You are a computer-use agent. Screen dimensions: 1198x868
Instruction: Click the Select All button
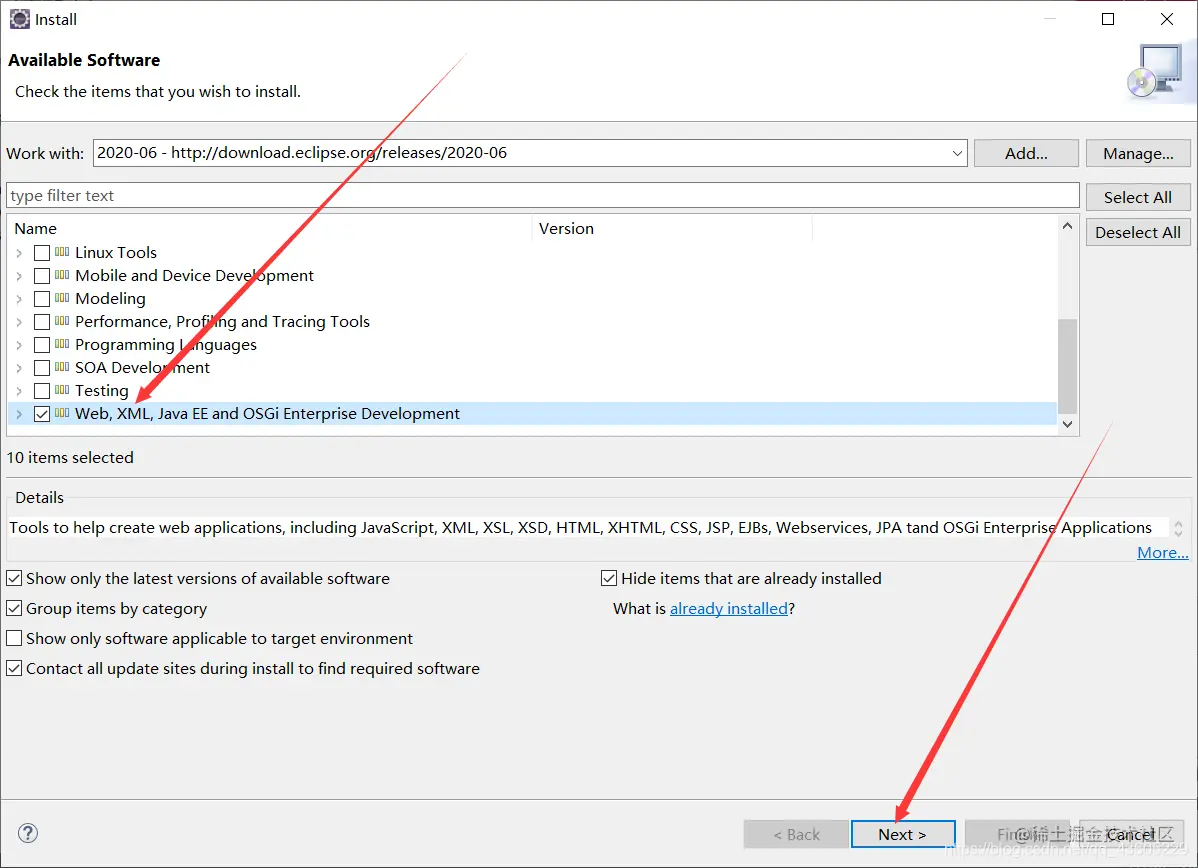(x=1138, y=197)
